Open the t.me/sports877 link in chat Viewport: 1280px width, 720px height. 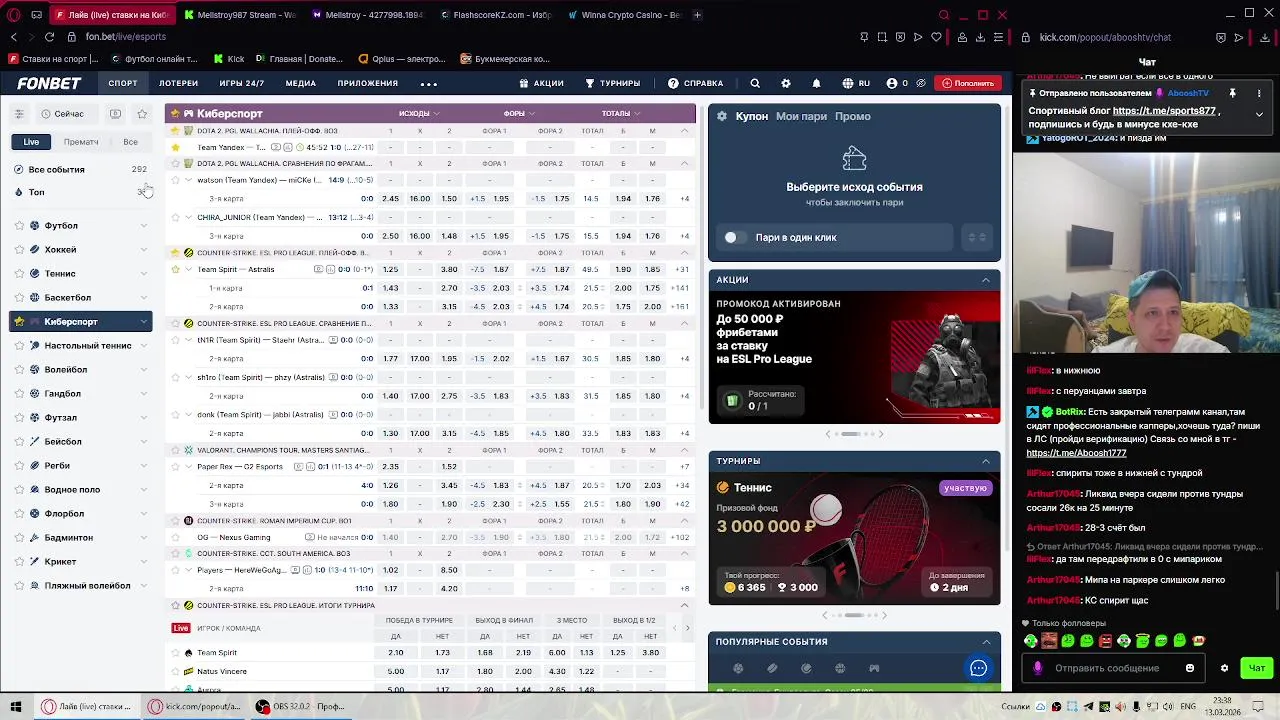click(1164, 111)
